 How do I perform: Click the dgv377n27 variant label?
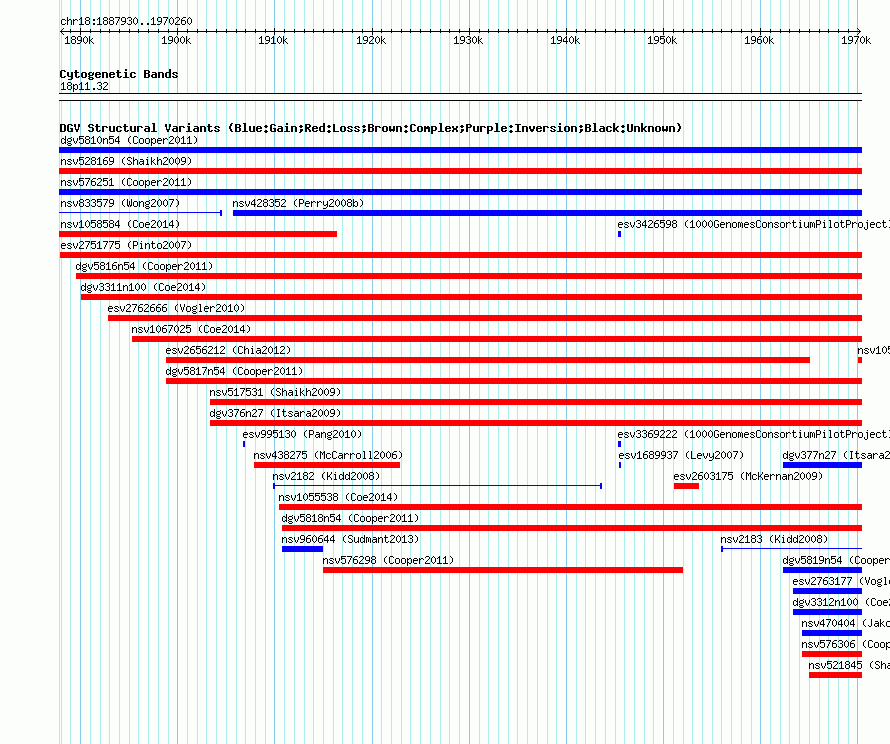(836, 455)
